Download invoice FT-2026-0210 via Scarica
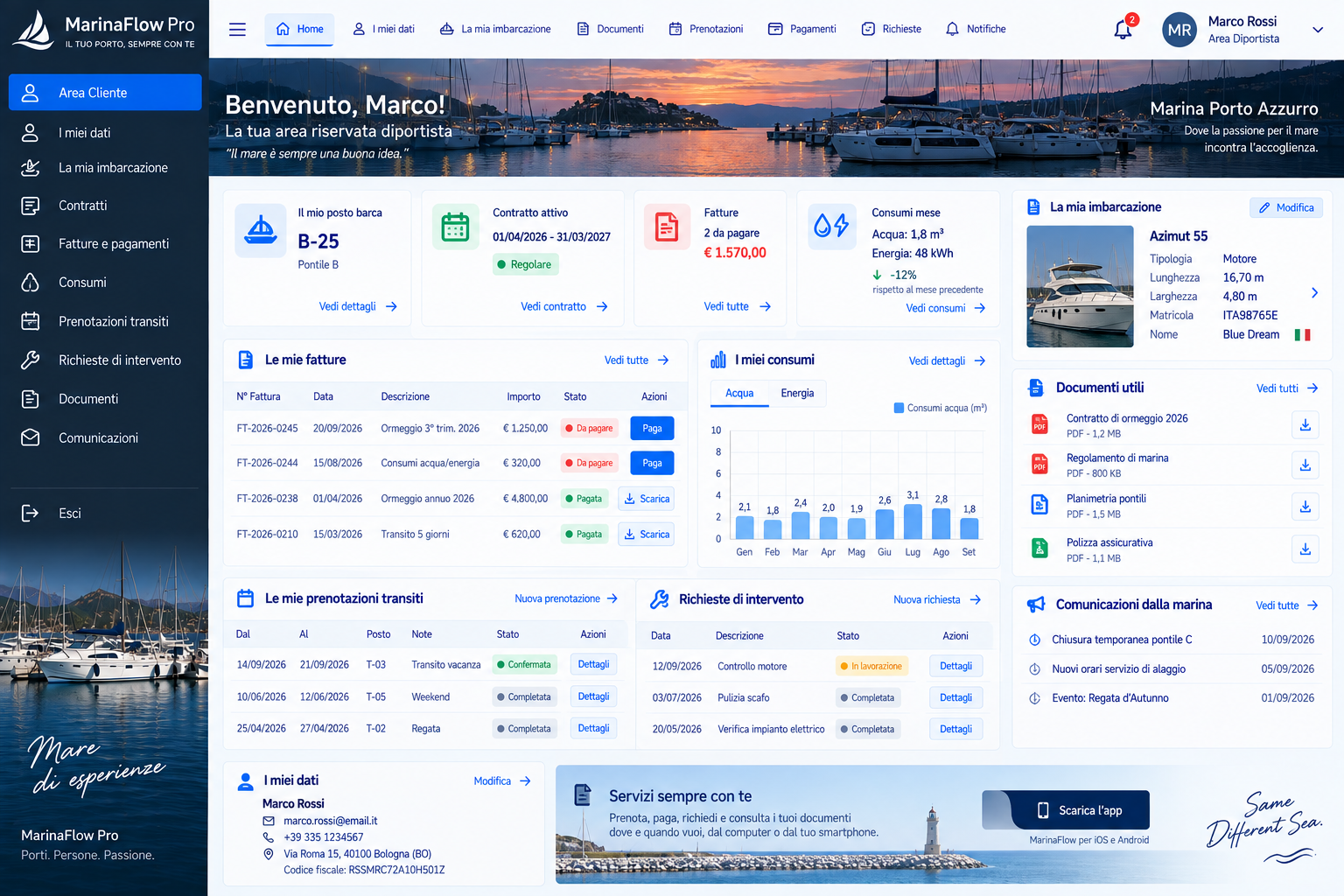 [646, 534]
